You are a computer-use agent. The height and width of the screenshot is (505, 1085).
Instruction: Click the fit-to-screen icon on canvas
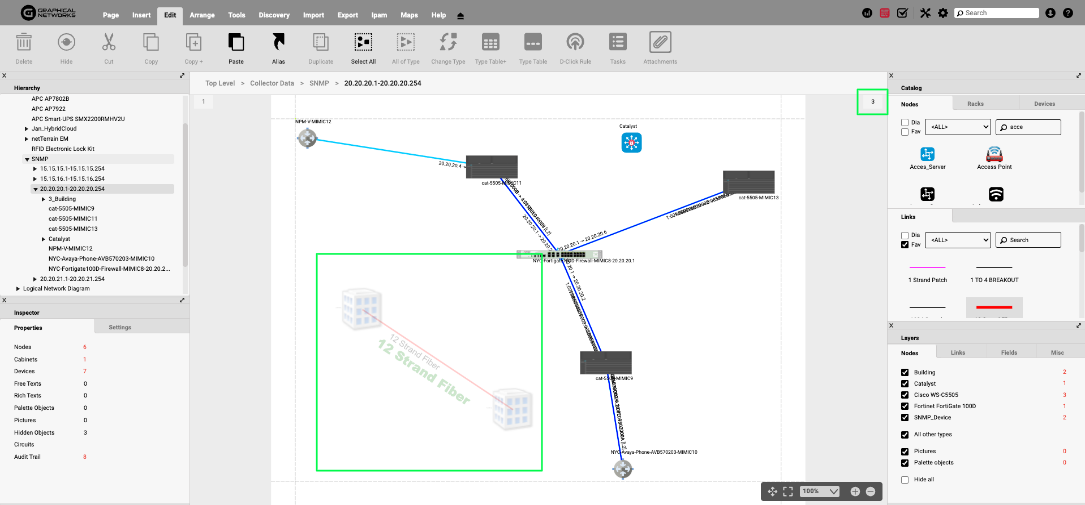click(788, 492)
